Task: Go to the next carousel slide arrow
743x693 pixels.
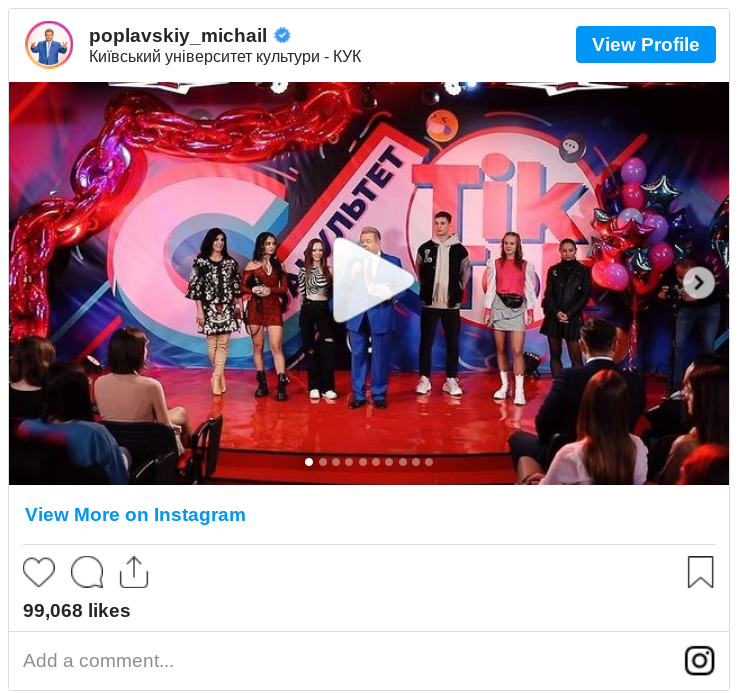Action: [x=698, y=283]
